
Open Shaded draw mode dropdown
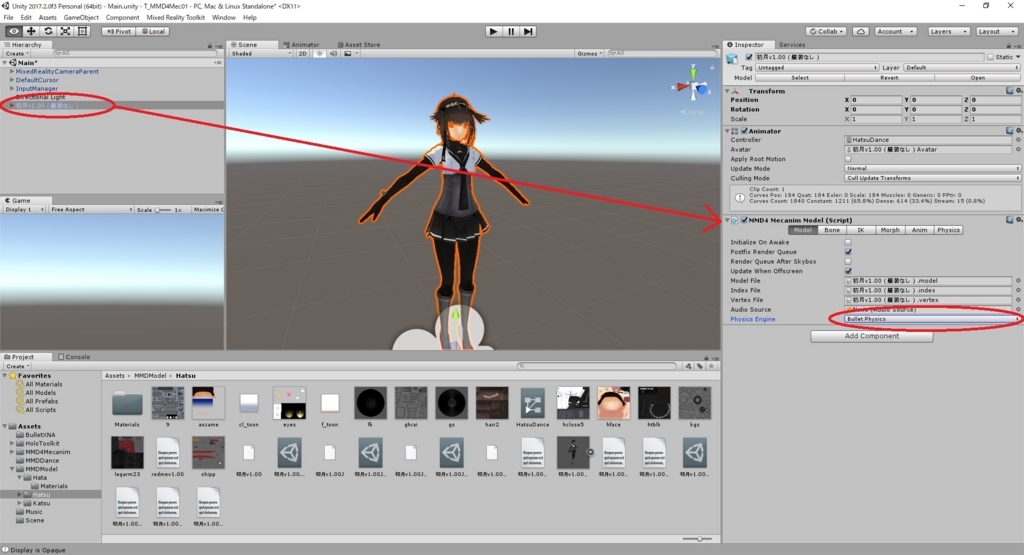coord(261,54)
